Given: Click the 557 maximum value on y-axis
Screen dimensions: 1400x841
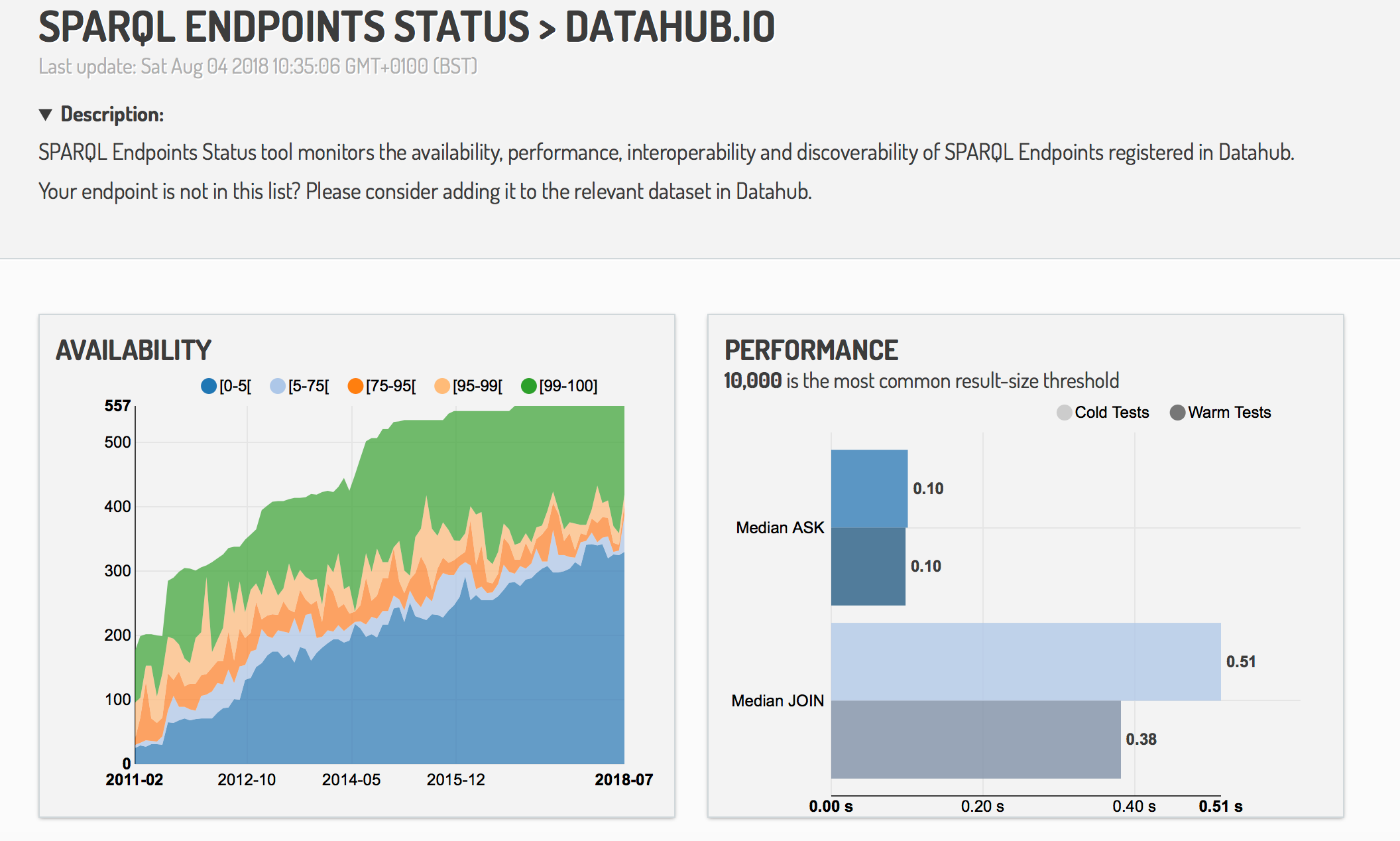Looking at the screenshot, I should coord(117,406).
